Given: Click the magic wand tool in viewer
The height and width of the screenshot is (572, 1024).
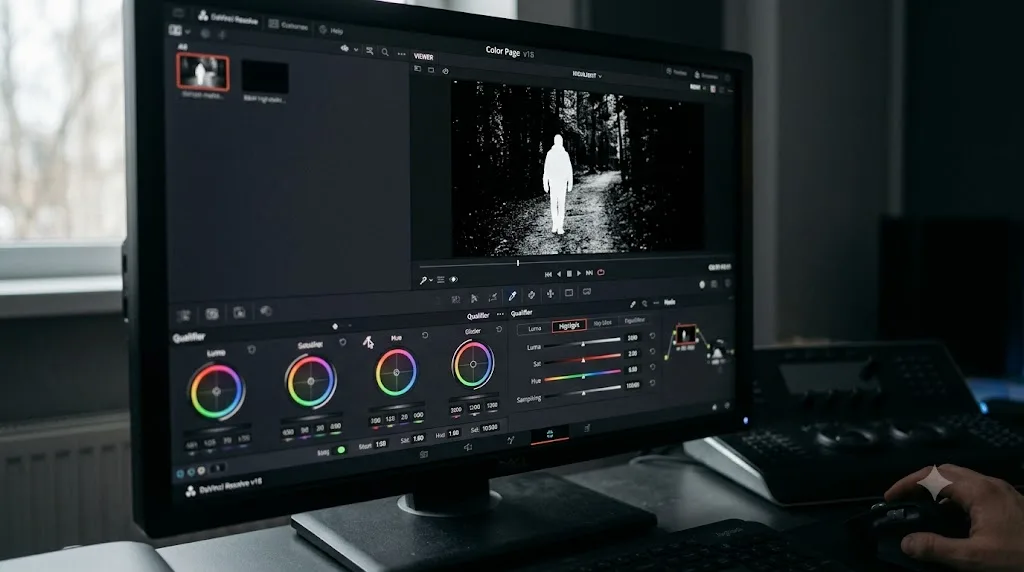Looking at the screenshot, I should coord(423,280).
